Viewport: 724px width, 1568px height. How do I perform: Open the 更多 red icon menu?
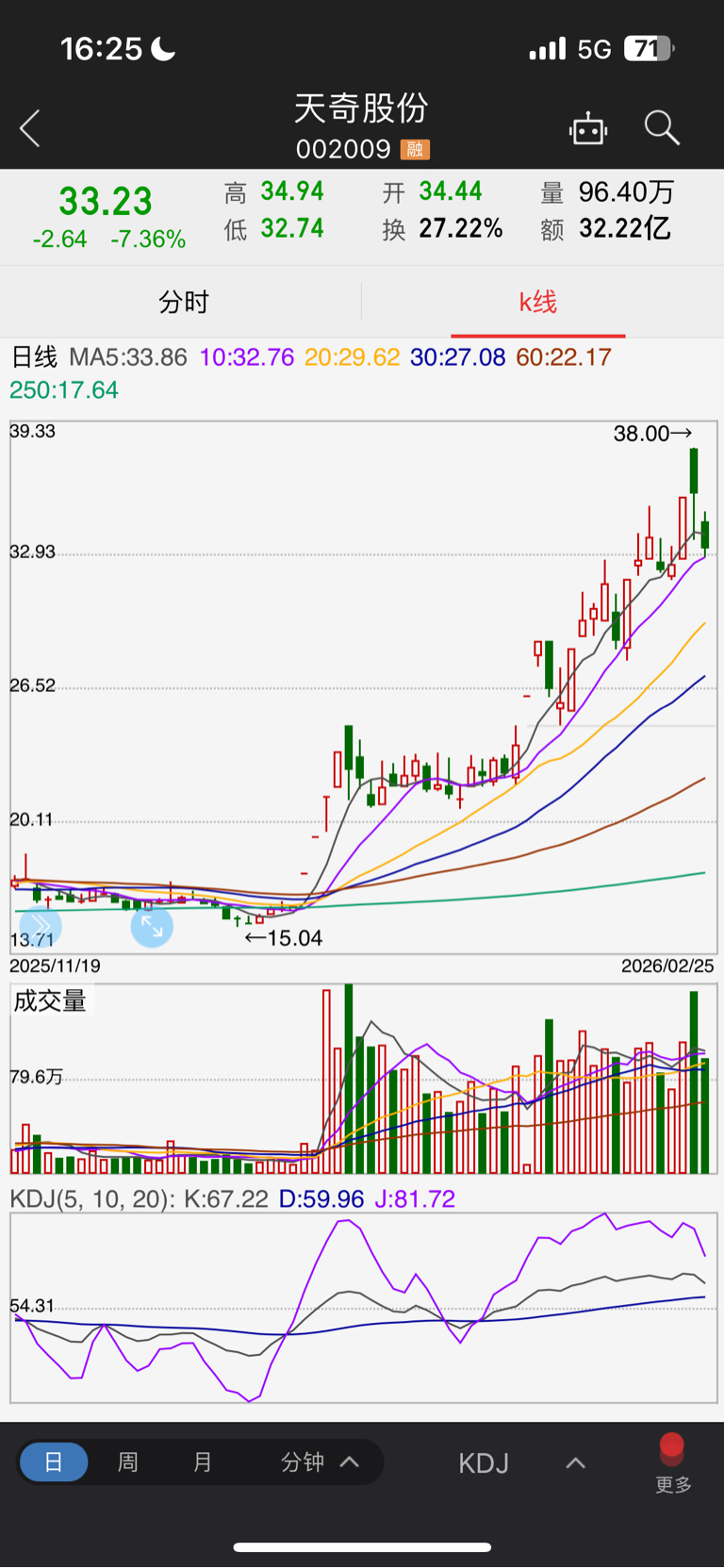click(673, 1463)
